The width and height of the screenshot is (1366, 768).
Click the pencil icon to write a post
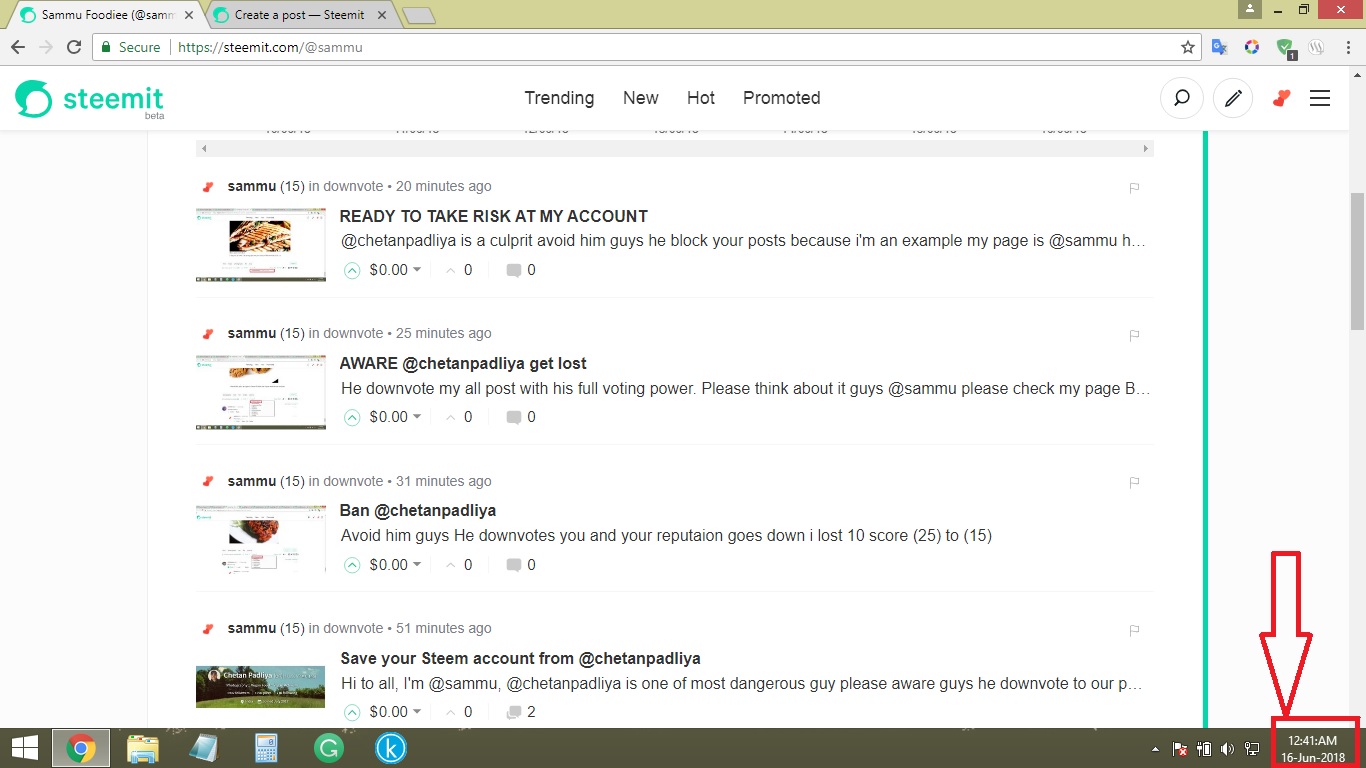pos(1233,98)
